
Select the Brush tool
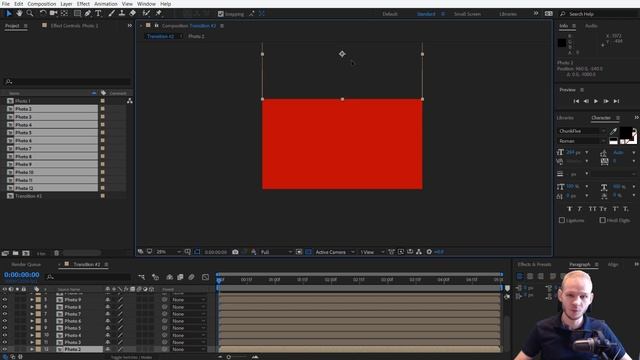click(111, 13)
